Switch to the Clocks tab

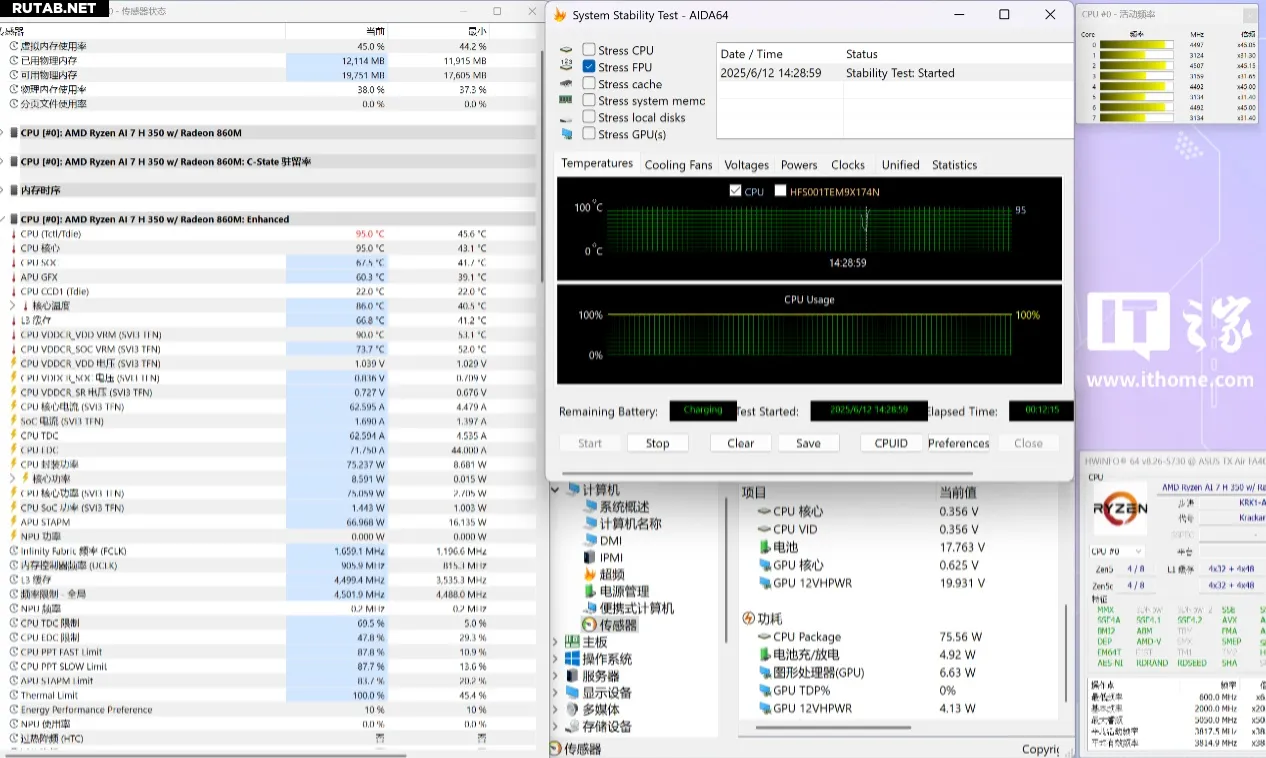click(x=848, y=165)
